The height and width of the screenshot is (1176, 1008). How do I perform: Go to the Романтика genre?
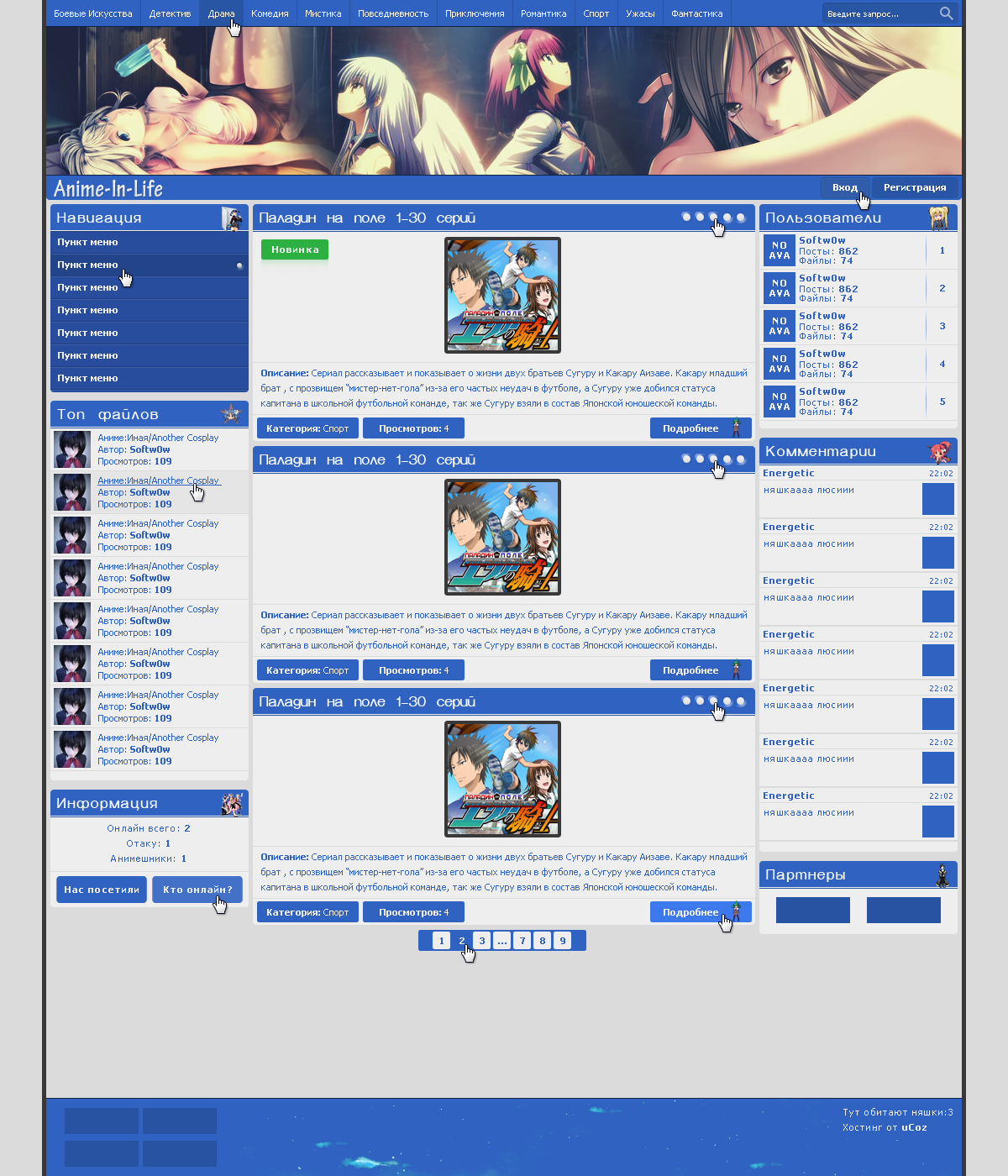click(x=543, y=13)
